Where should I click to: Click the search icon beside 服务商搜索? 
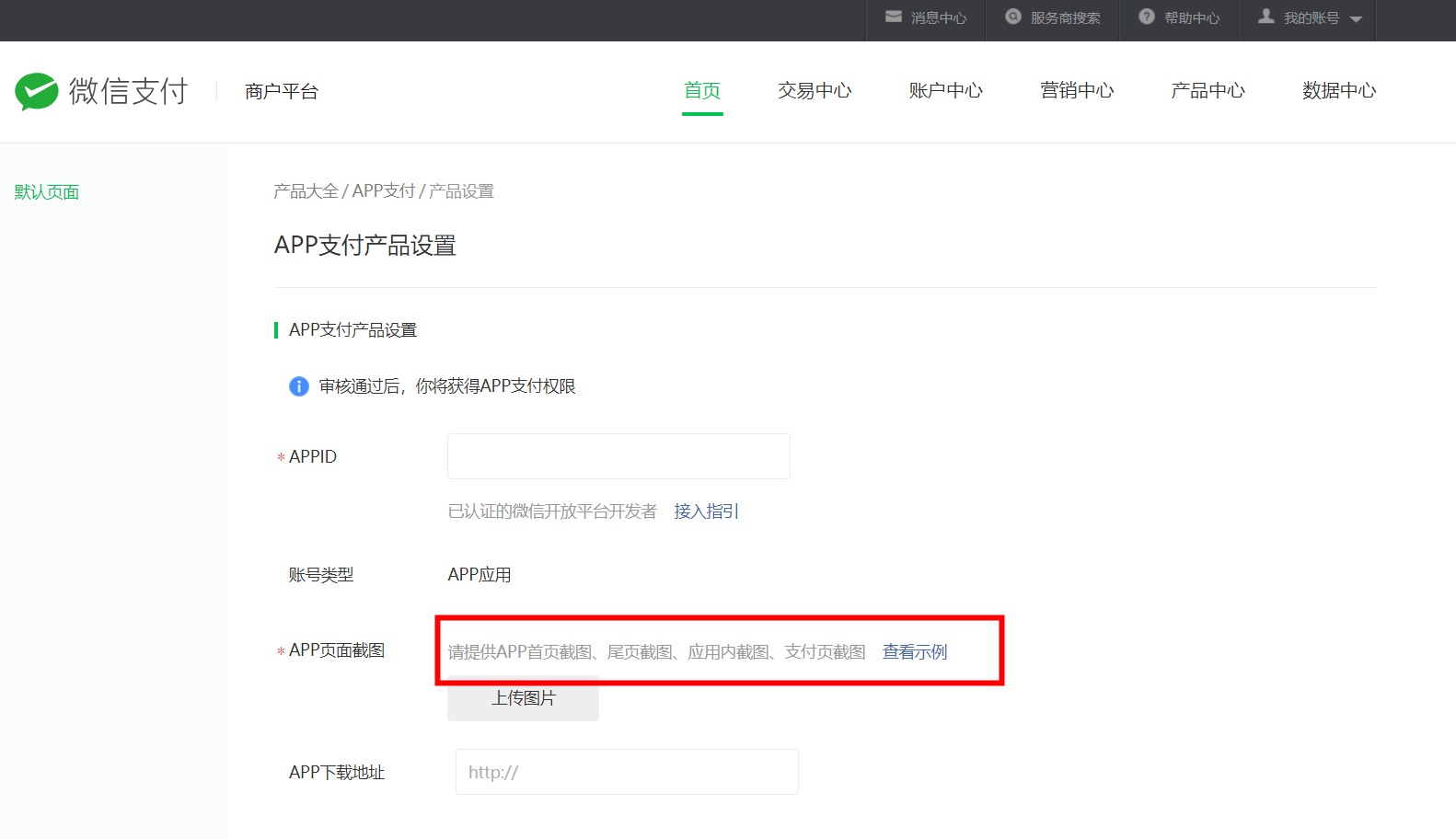click(x=1013, y=17)
